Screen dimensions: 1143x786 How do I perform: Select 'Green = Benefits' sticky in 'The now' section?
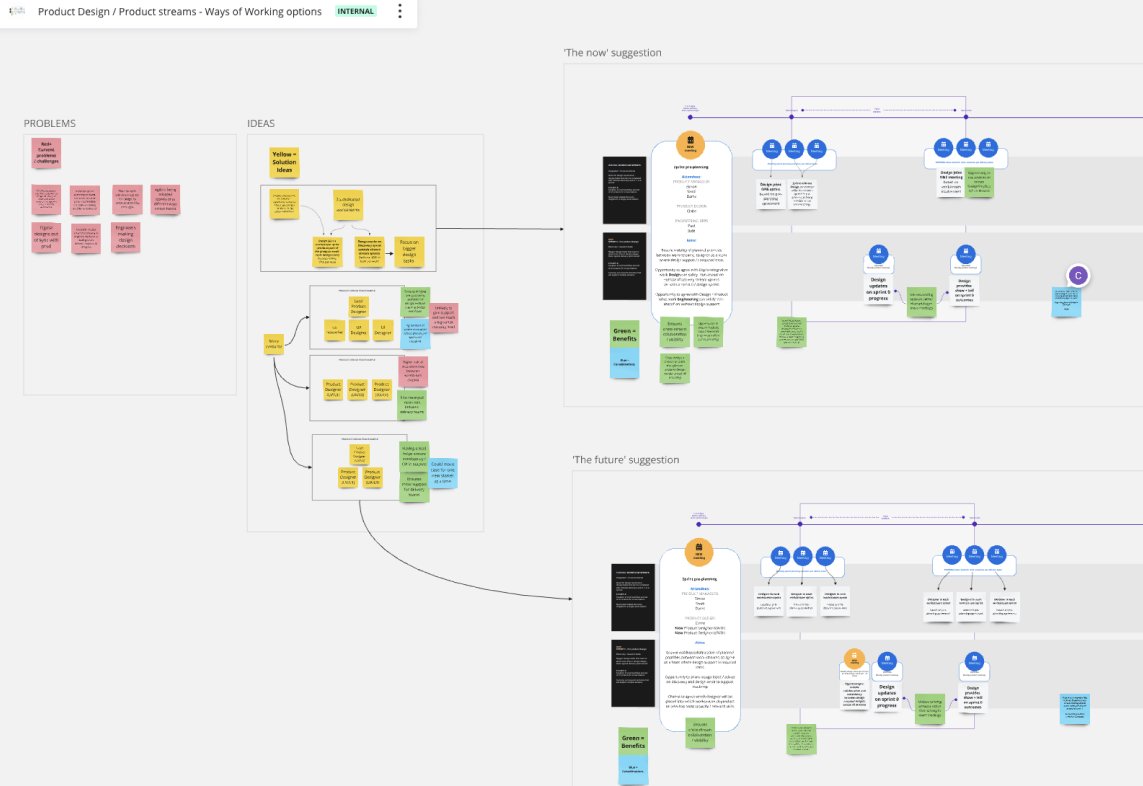pyautogui.click(x=624, y=335)
